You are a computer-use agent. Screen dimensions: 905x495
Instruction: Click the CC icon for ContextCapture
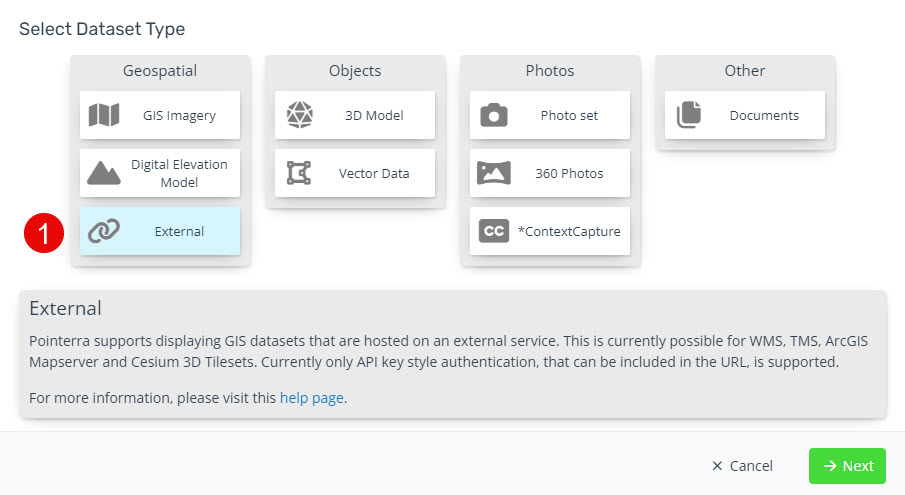493,231
